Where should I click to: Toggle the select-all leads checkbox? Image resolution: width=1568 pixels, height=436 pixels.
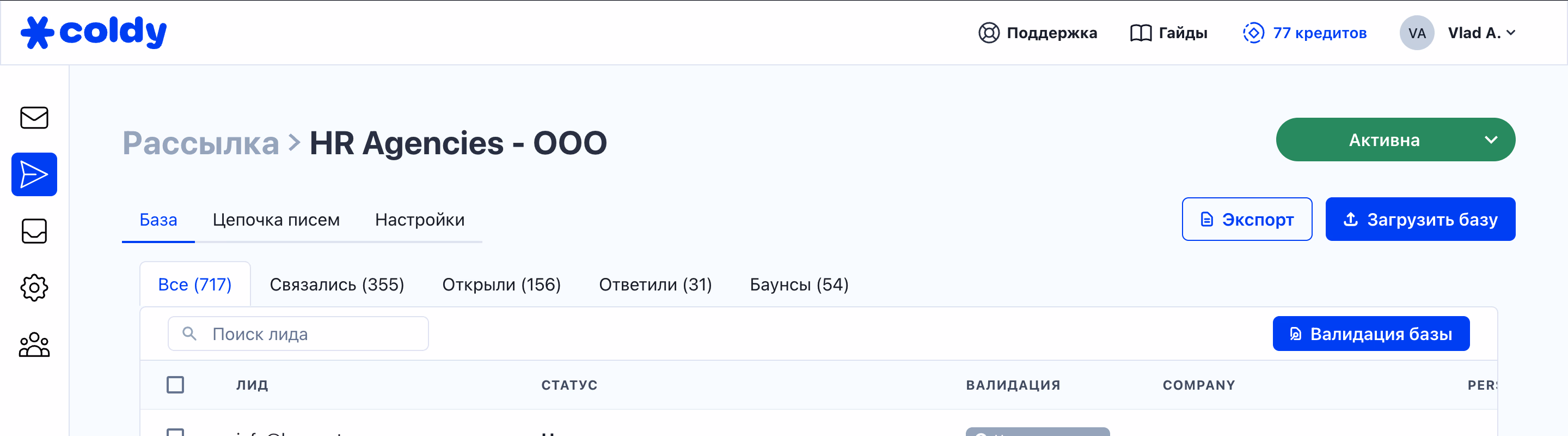(175, 385)
